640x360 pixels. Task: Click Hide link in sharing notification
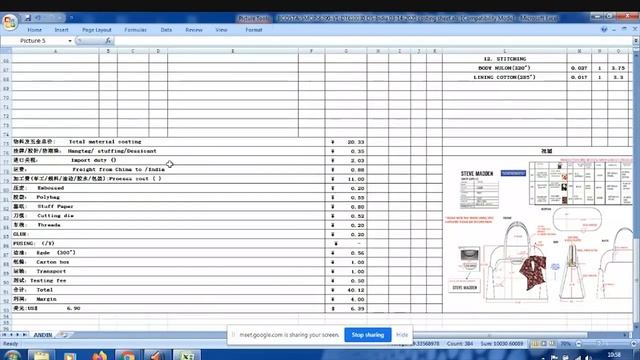402,335
